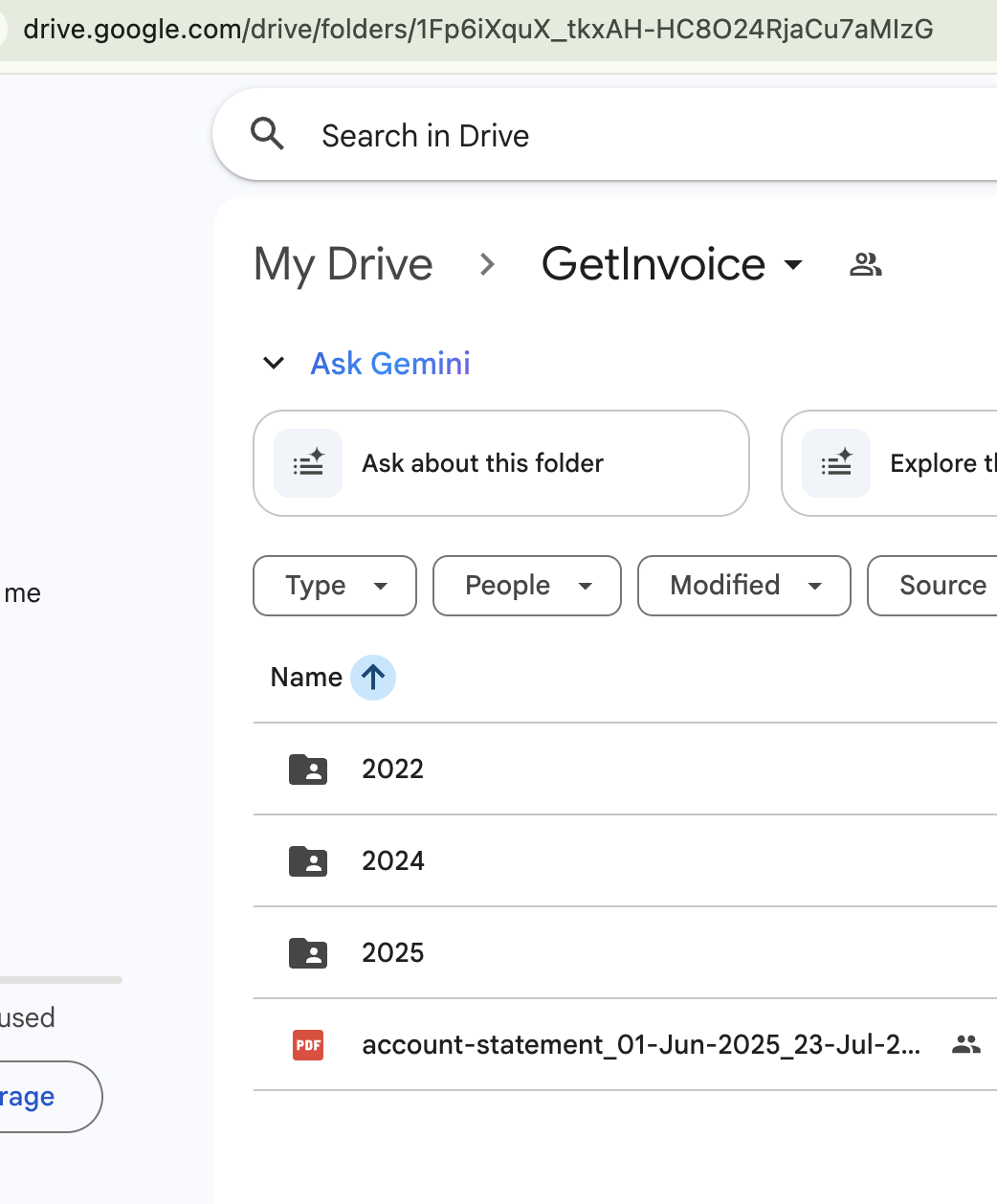The width and height of the screenshot is (997, 1204).
Task: Click the shared people icon beside GetInvoice
Action: pos(865,264)
